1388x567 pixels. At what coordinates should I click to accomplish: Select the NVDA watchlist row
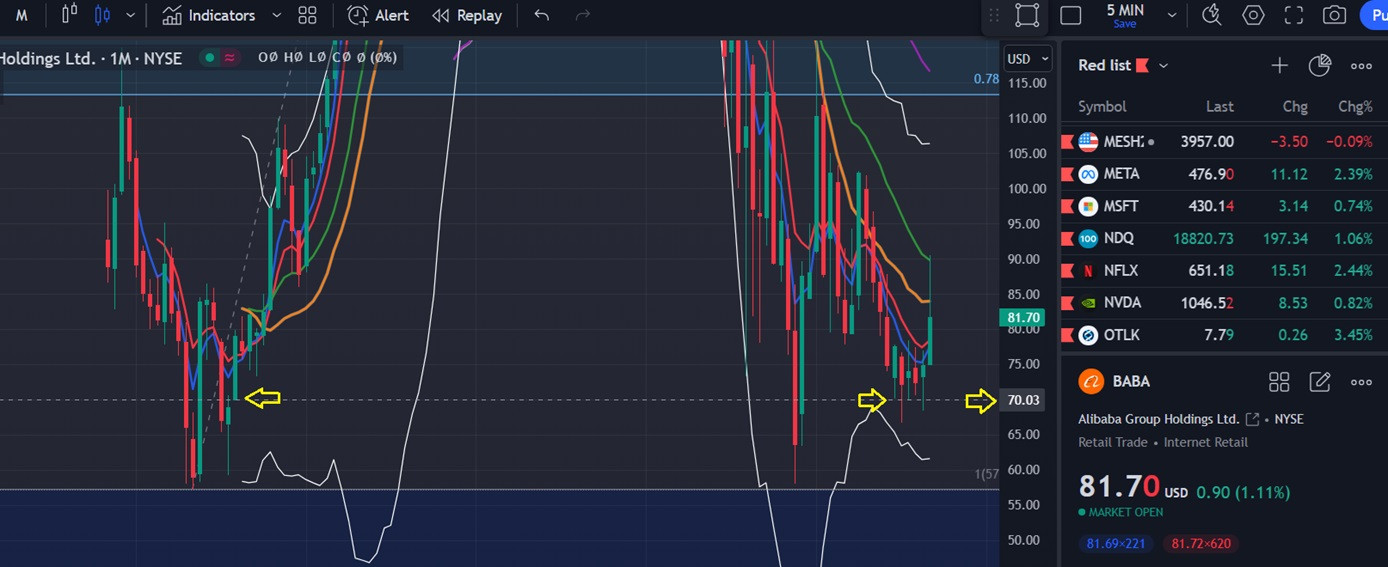(x=1224, y=302)
